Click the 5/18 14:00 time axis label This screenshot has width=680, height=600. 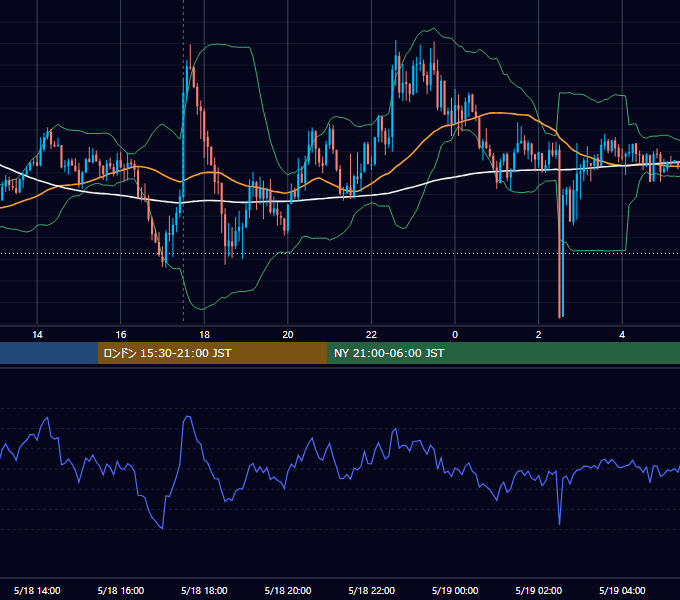tap(37, 590)
